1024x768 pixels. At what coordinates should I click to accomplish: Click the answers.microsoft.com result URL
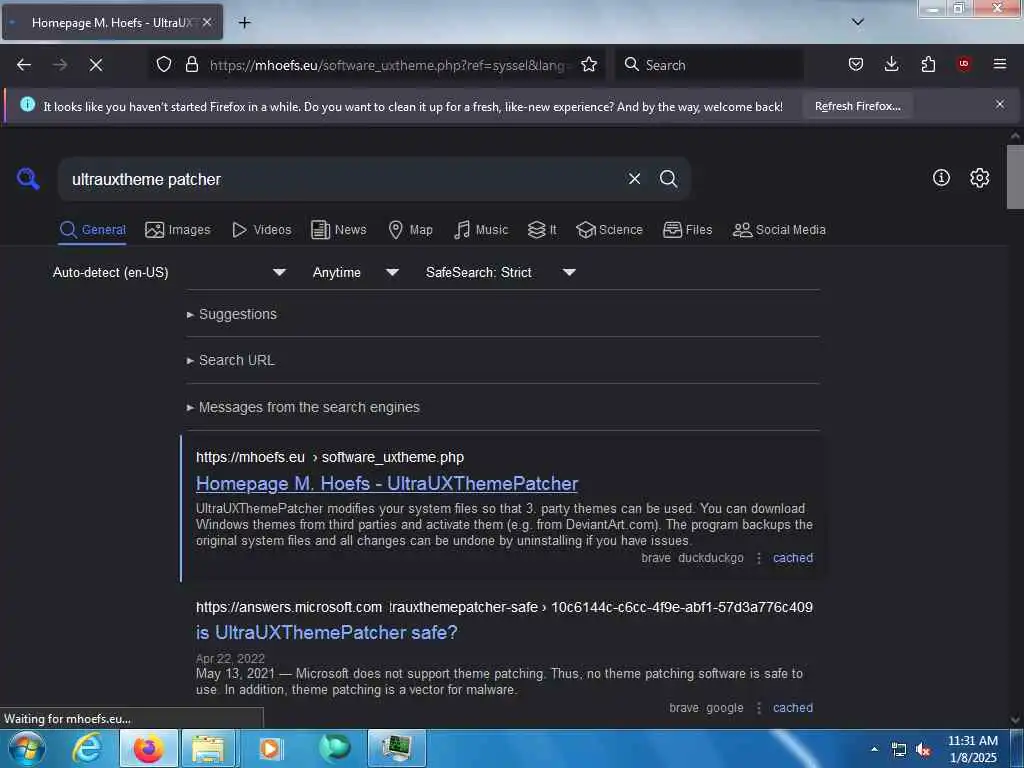pos(504,607)
